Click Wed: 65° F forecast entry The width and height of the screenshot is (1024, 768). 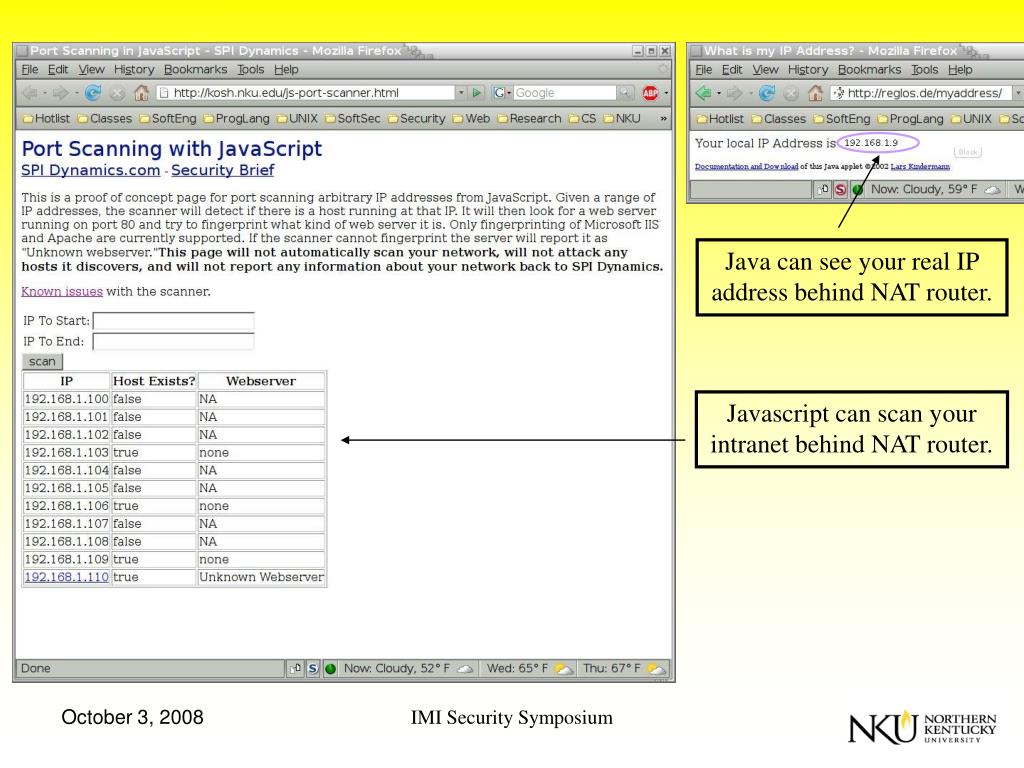click(530, 669)
